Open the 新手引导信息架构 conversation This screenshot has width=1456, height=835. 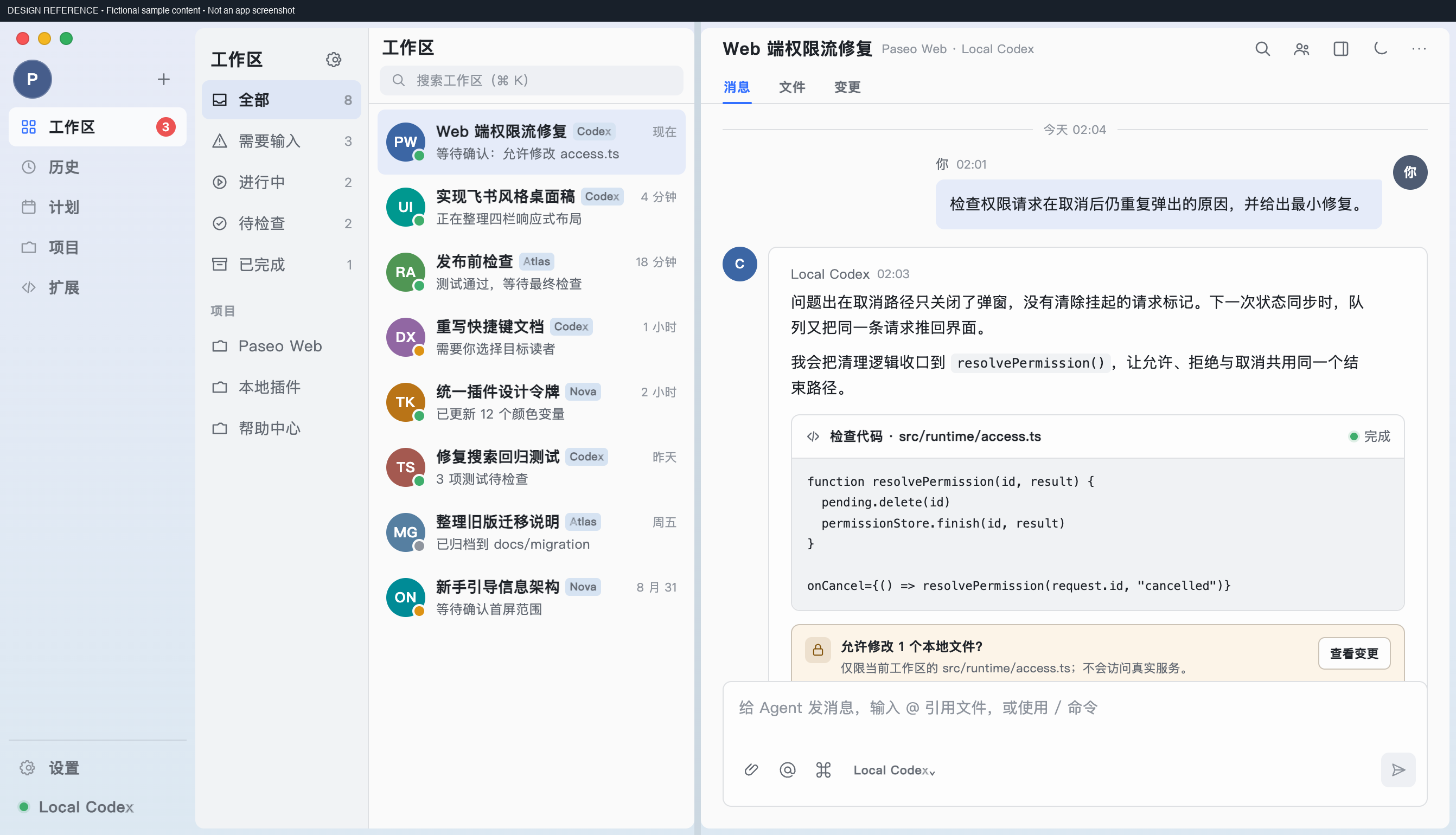(x=531, y=598)
